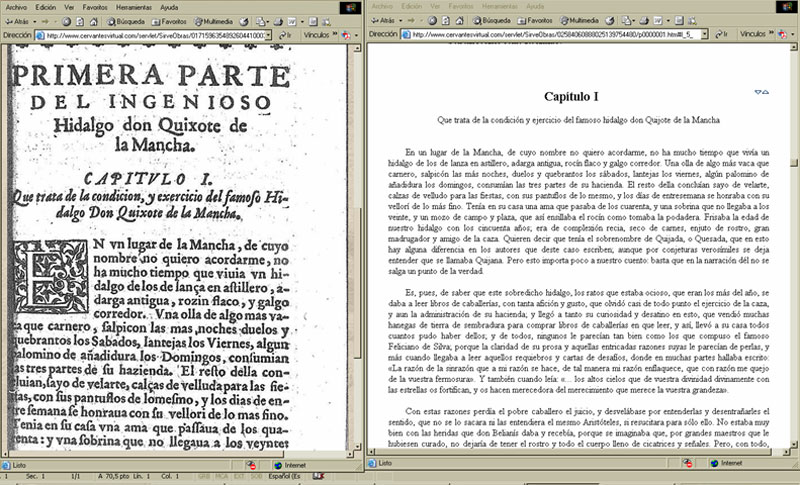Click Mail icon in right window toolbar
This screenshot has width=800, height=485.
pyautogui.click(x=626, y=21)
